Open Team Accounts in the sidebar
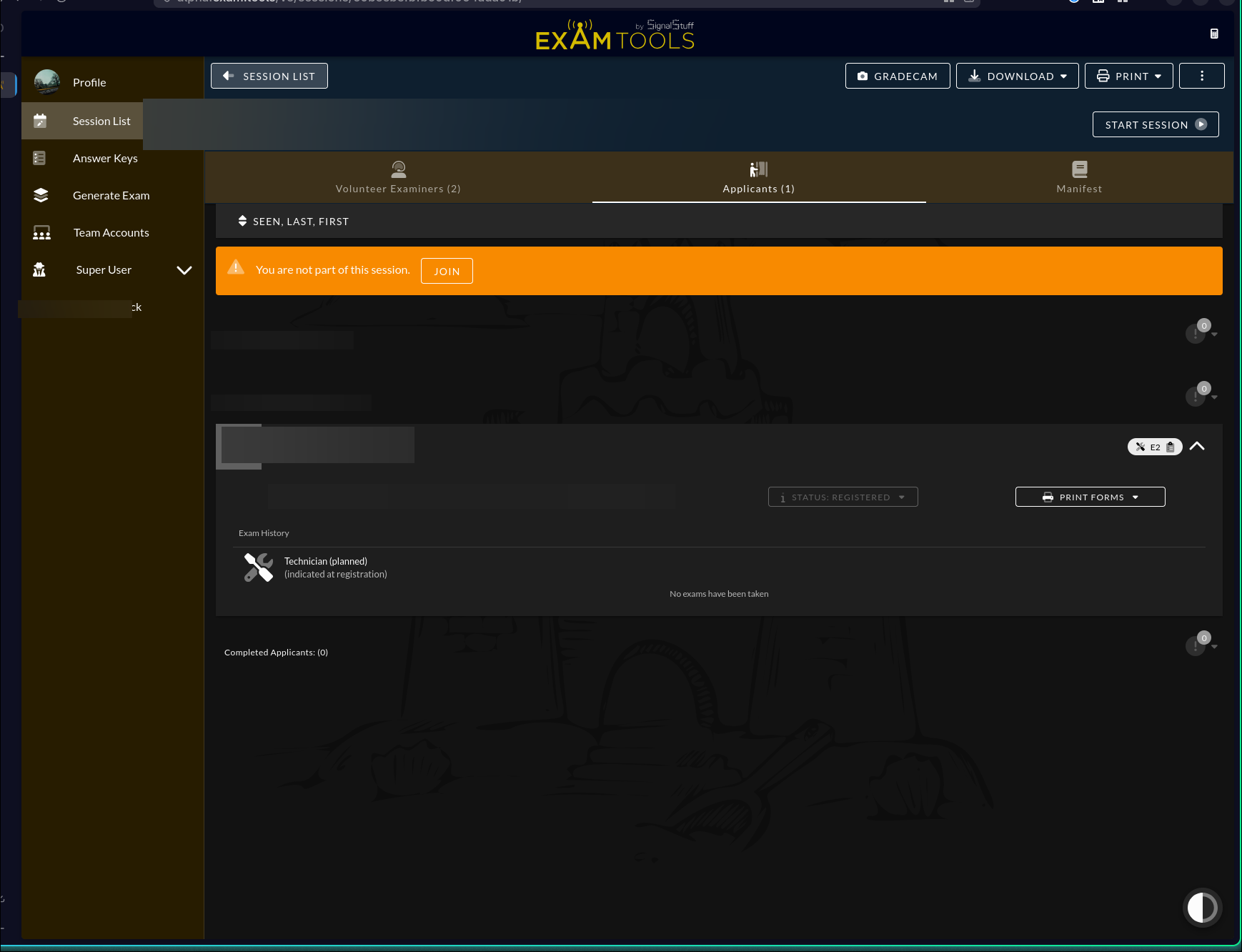 [111, 233]
